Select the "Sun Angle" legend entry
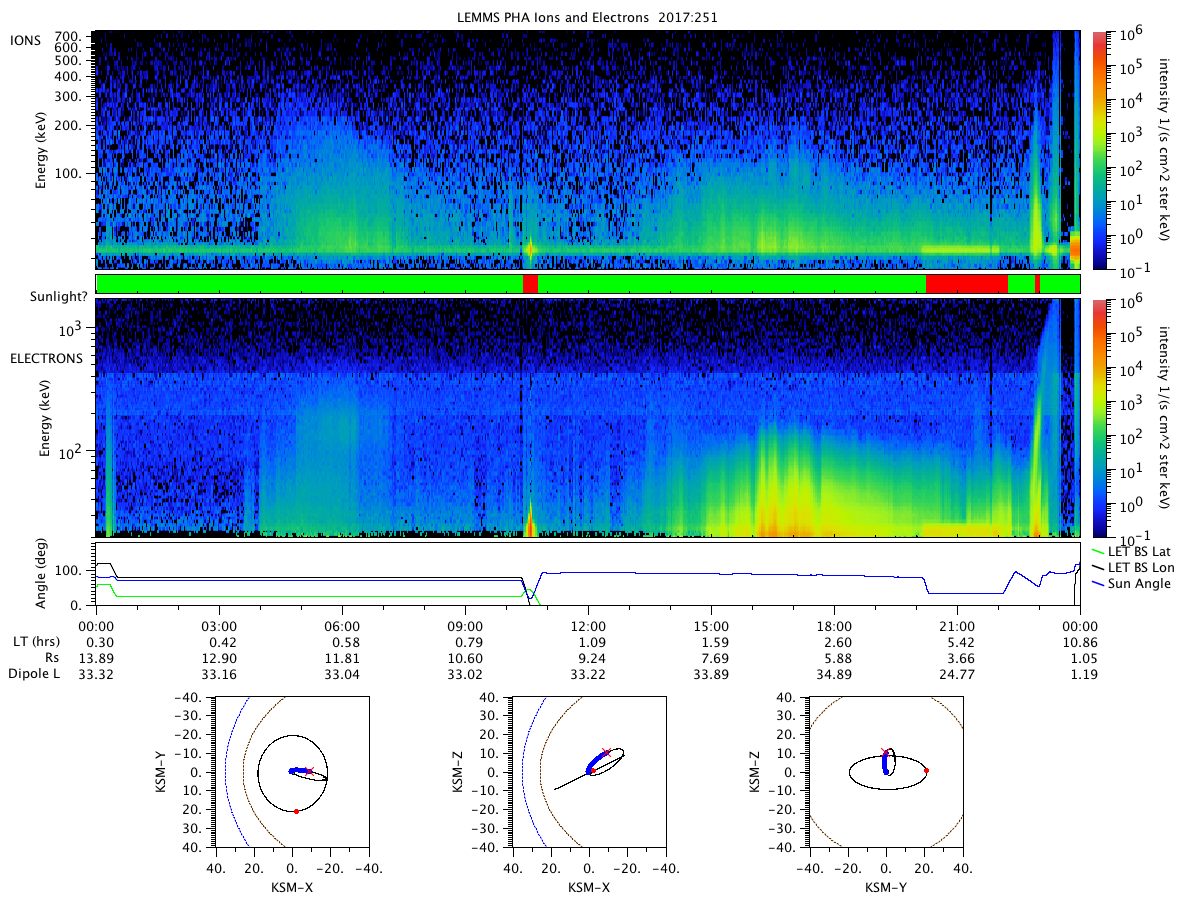The width and height of the screenshot is (1200, 900). 1134,582
